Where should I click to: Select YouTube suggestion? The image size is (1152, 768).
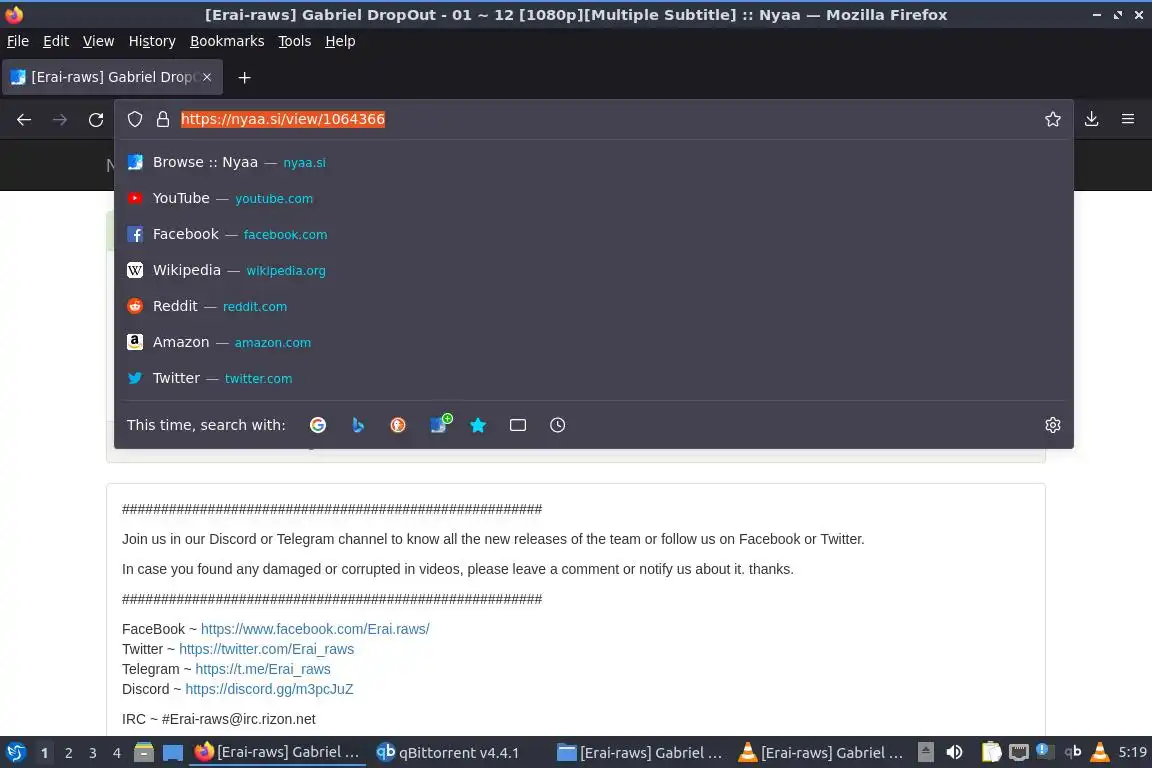click(x=594, y=198)
